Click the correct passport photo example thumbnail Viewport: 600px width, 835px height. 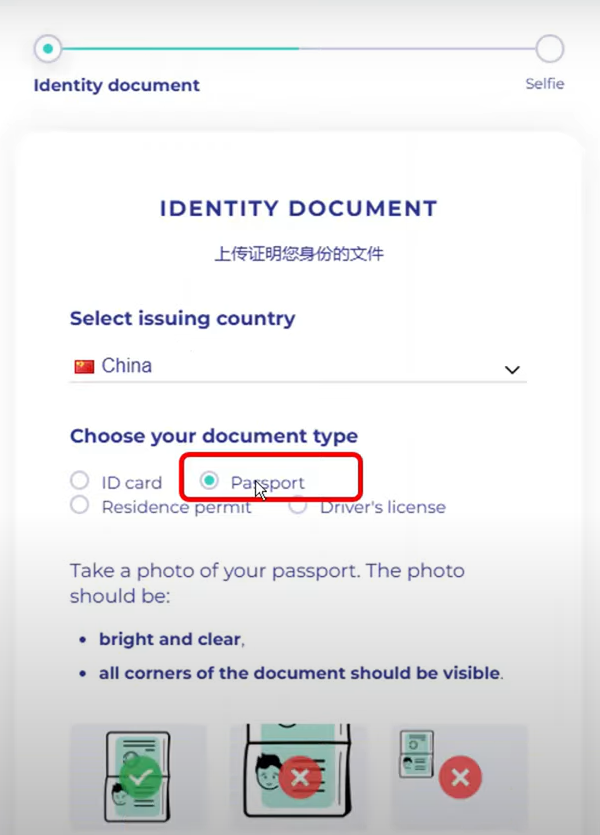pyautogui.click(x=138, y=777)
